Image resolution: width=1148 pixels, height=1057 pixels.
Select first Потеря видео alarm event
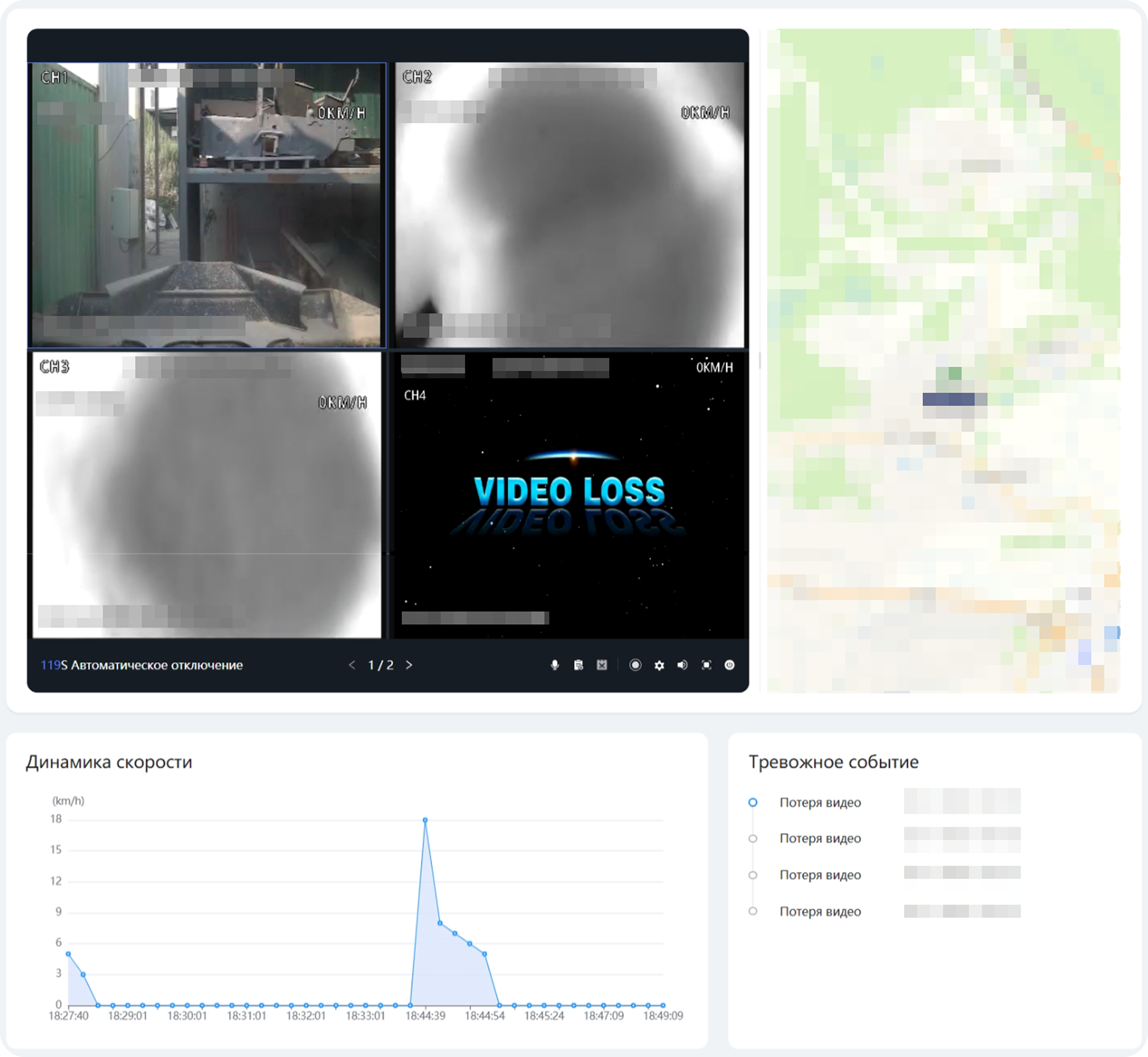point(820,802)
